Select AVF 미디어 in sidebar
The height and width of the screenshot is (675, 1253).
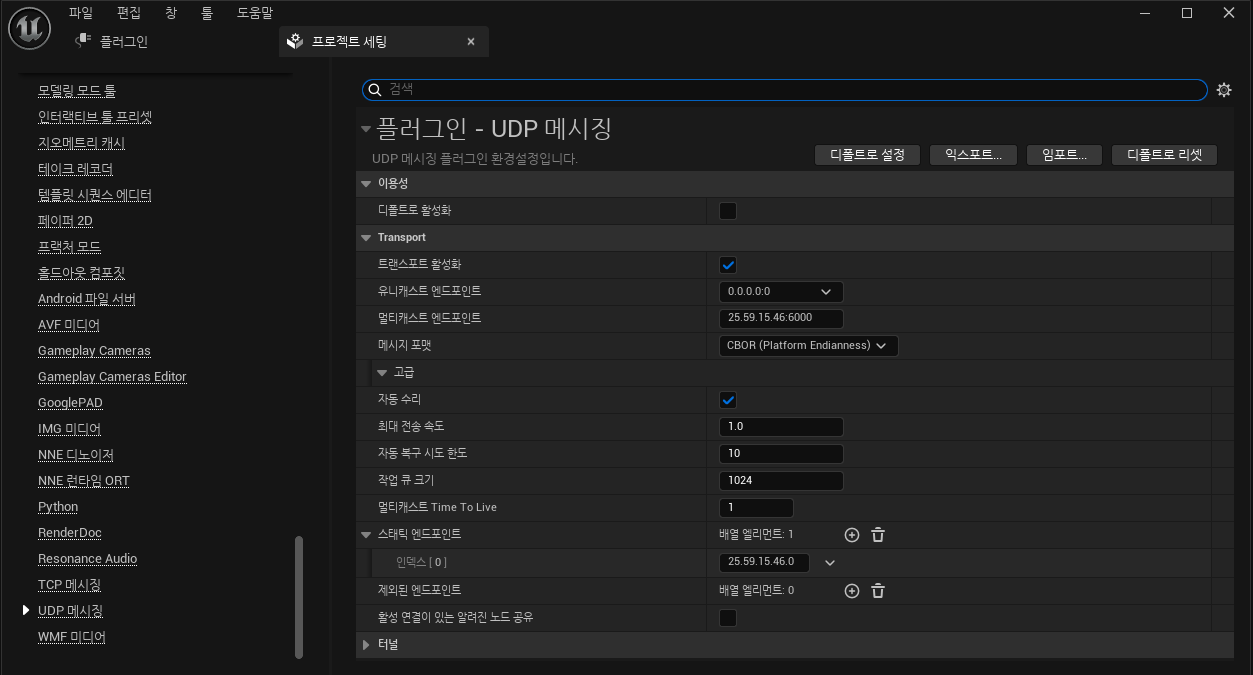[x=69, y=325]
